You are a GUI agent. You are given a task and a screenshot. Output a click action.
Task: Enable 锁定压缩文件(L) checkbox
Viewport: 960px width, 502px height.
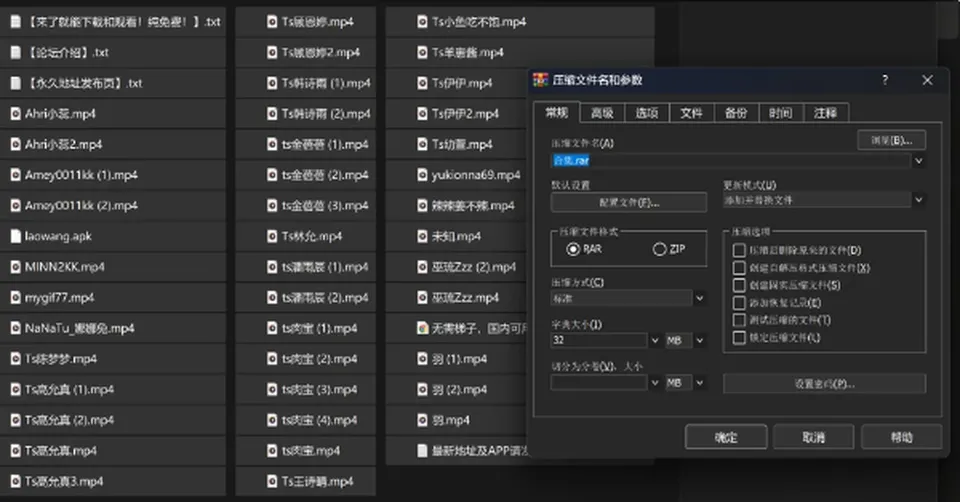(739, 337)
